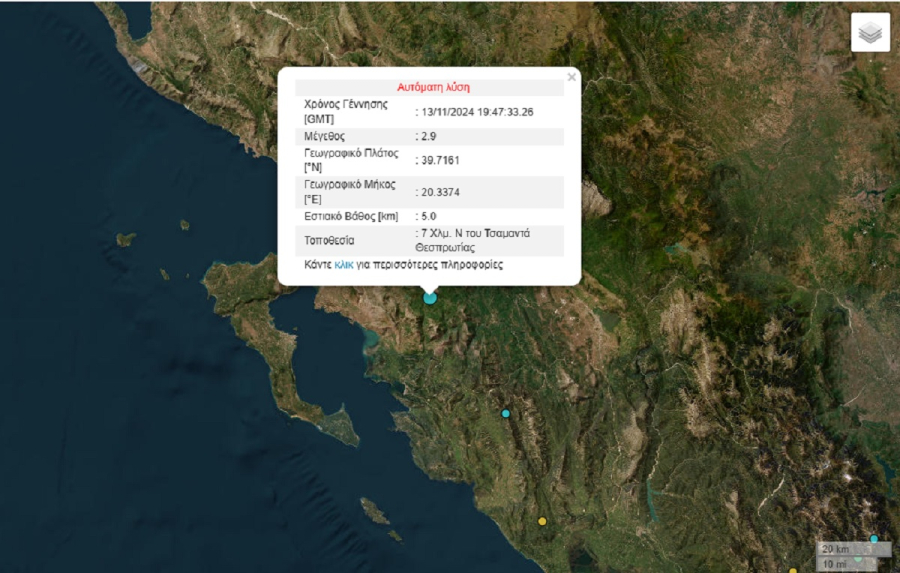Click the red Αυτόματη λύση header
This screenshot has height=573, width=900.
pyautogui.click(x=433, y=88)
